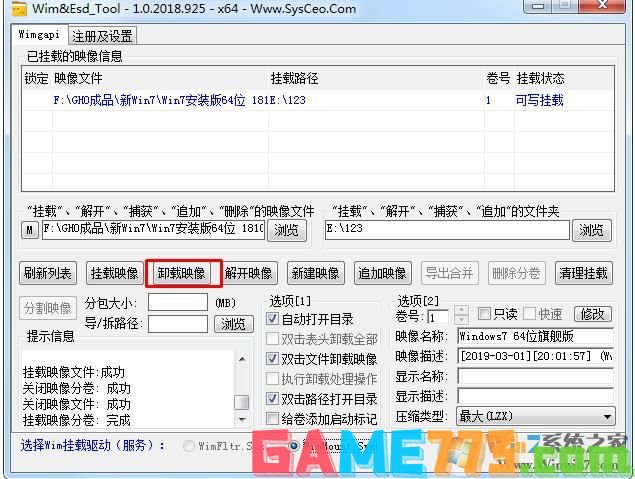Viewport: 635px width, 479px height.
Task: Click 追加映像 (append image) button
Action: [x=382, y=273]
